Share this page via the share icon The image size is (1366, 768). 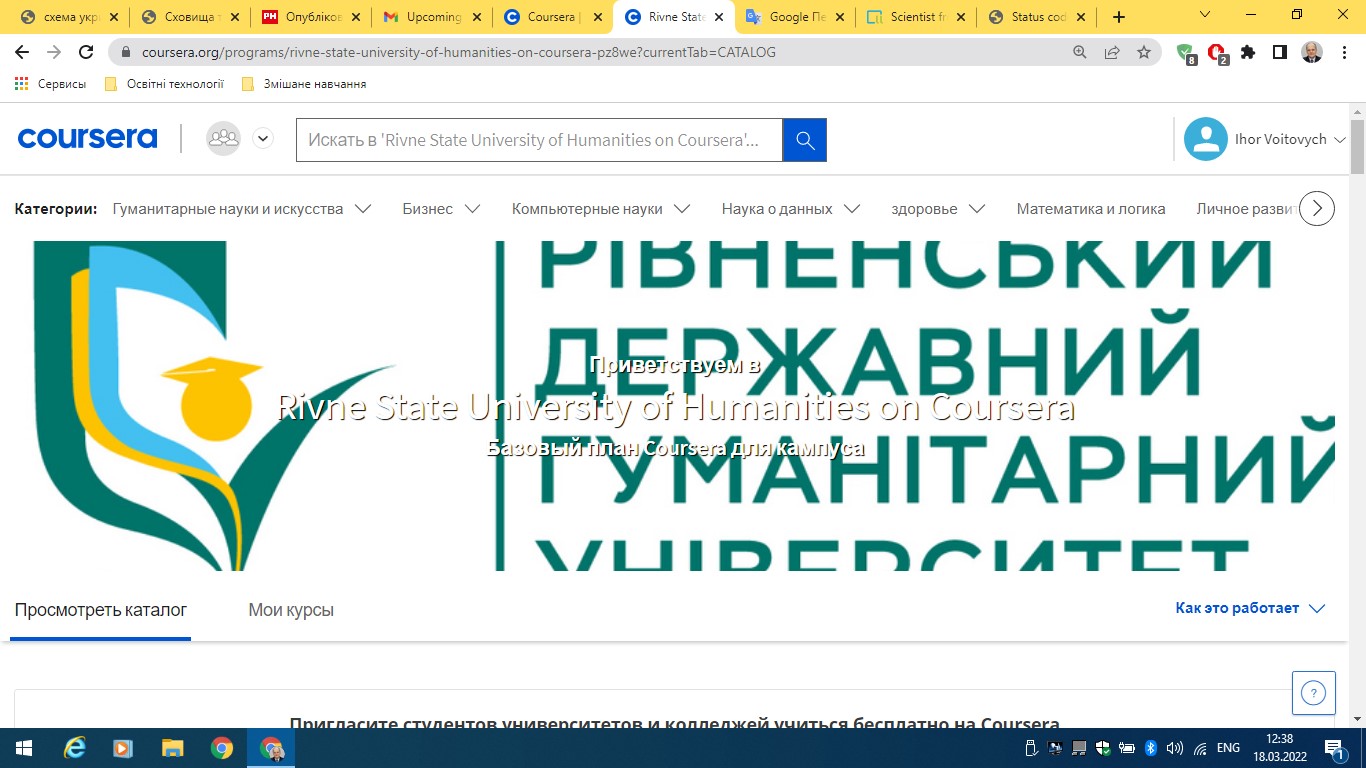point(1111,52)
